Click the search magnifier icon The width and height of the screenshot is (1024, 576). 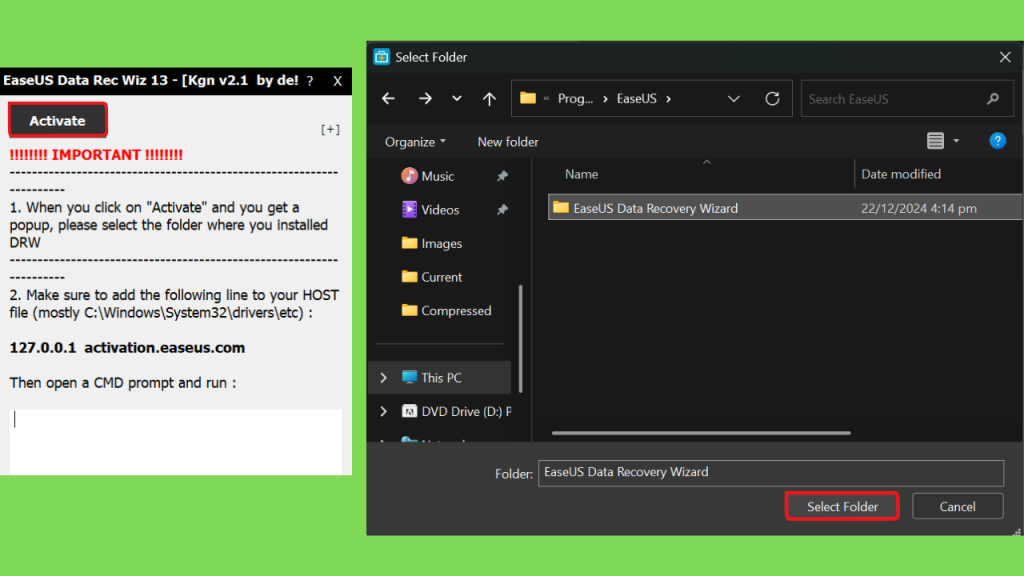coord(993,99)
